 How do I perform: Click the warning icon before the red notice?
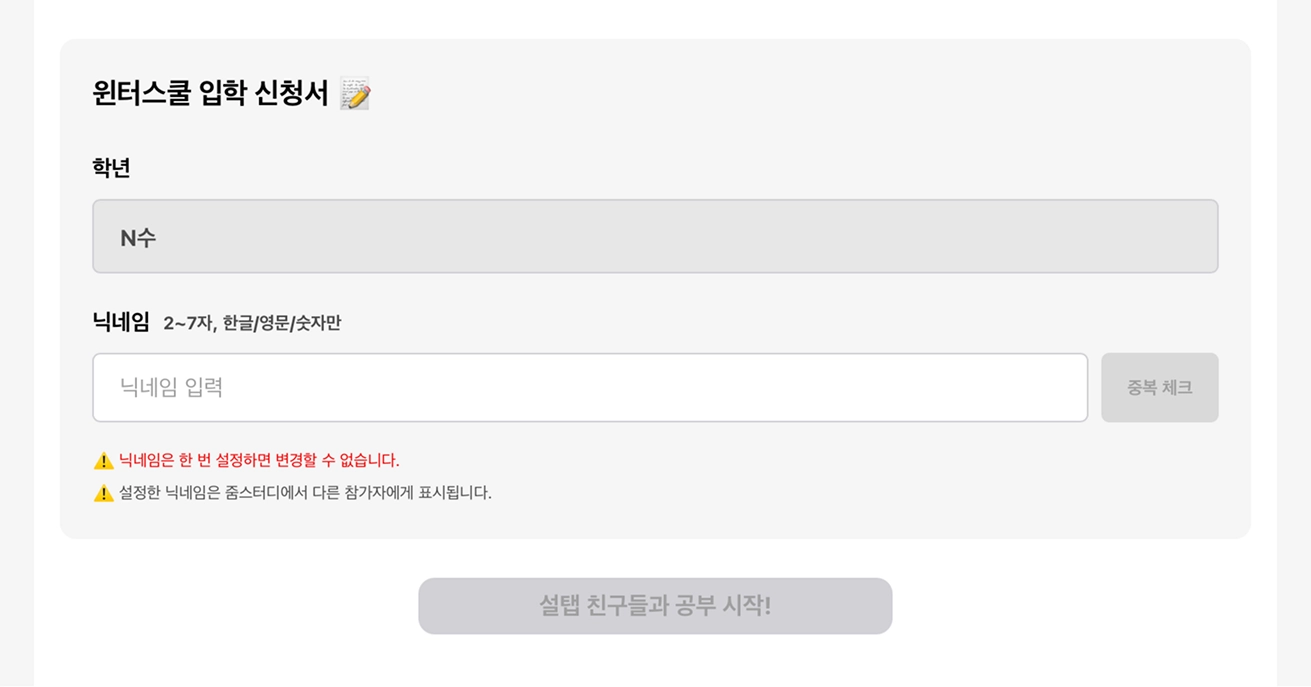pyautogui.click(x=103, y=461)
